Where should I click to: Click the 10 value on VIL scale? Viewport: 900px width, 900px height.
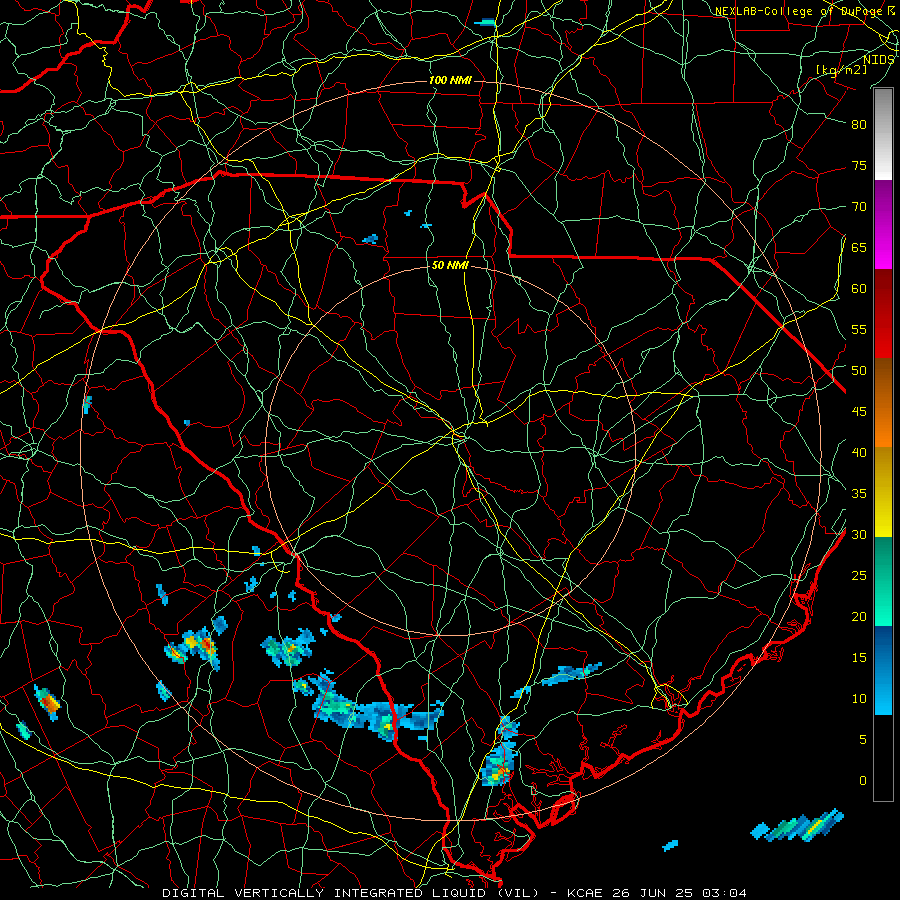859,699
